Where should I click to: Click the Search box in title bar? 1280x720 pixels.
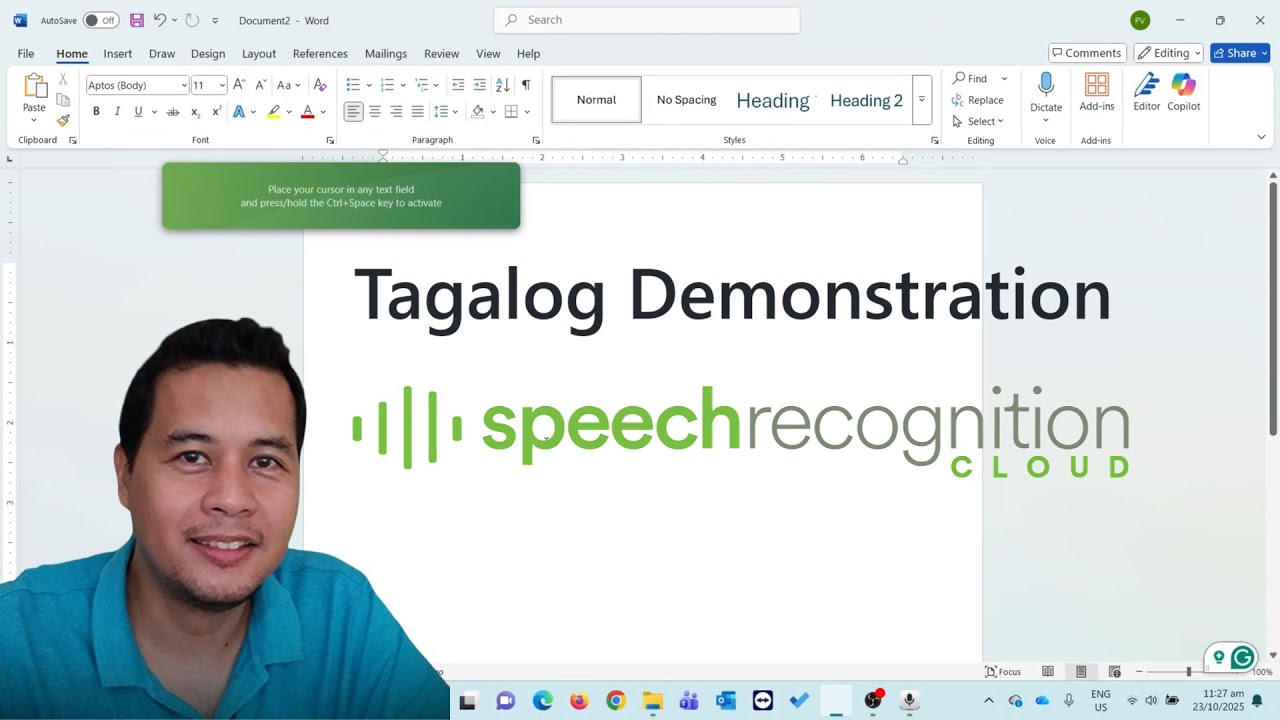click(646, 20)
